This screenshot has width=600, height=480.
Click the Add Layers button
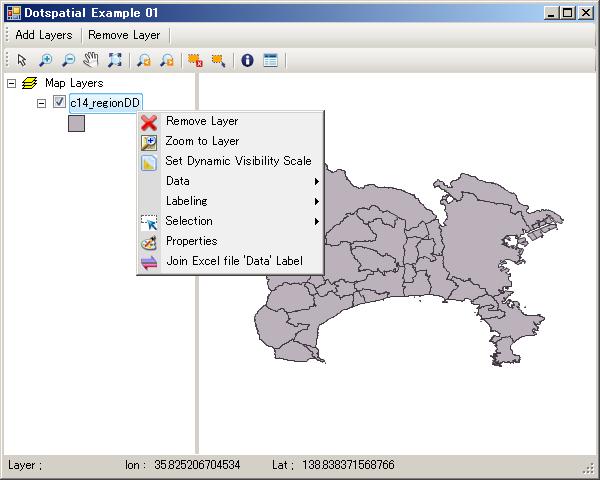click(x=44, y=35)
